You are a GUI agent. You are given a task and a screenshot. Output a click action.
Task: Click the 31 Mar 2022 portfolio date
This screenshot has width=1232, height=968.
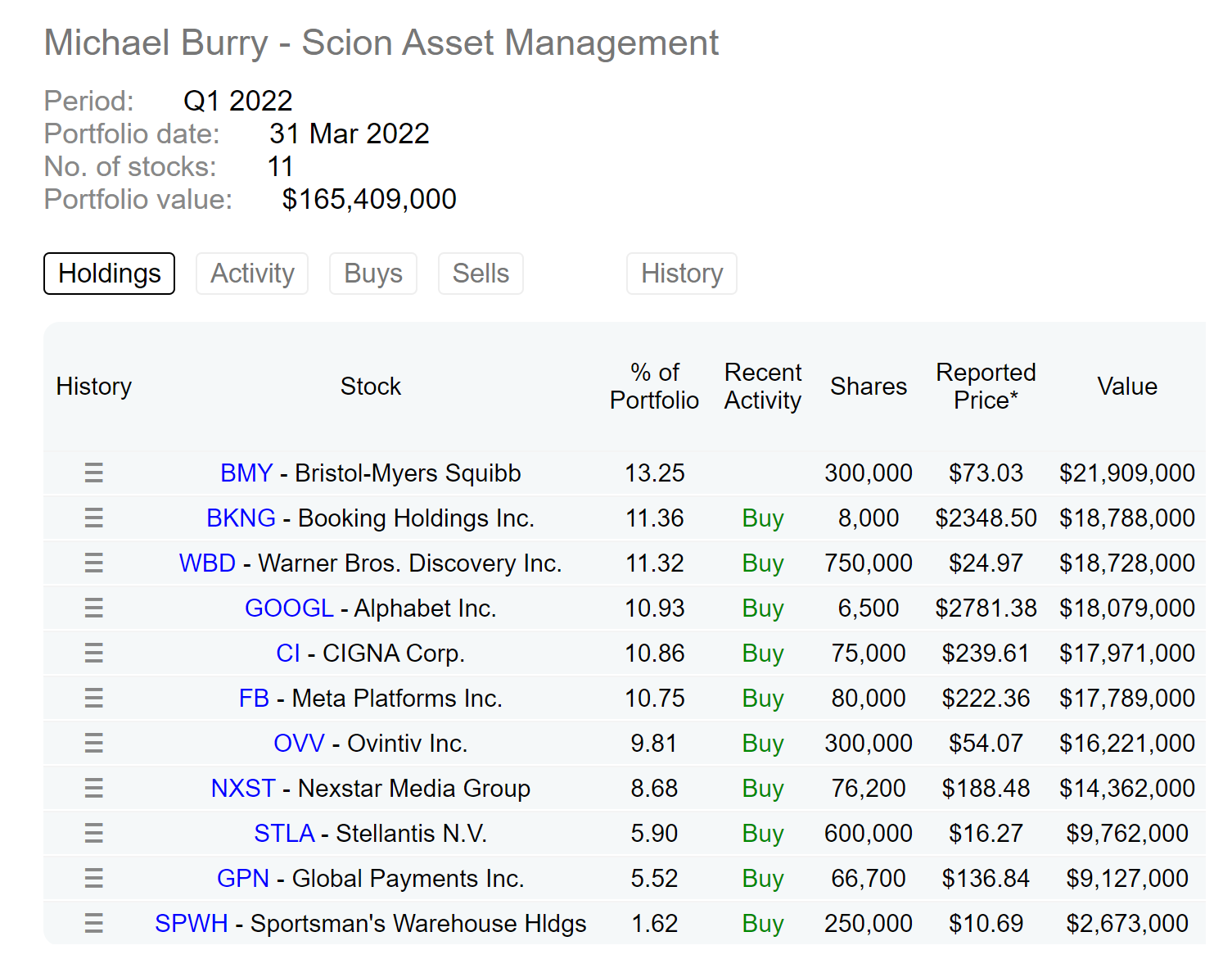[350, 133]
